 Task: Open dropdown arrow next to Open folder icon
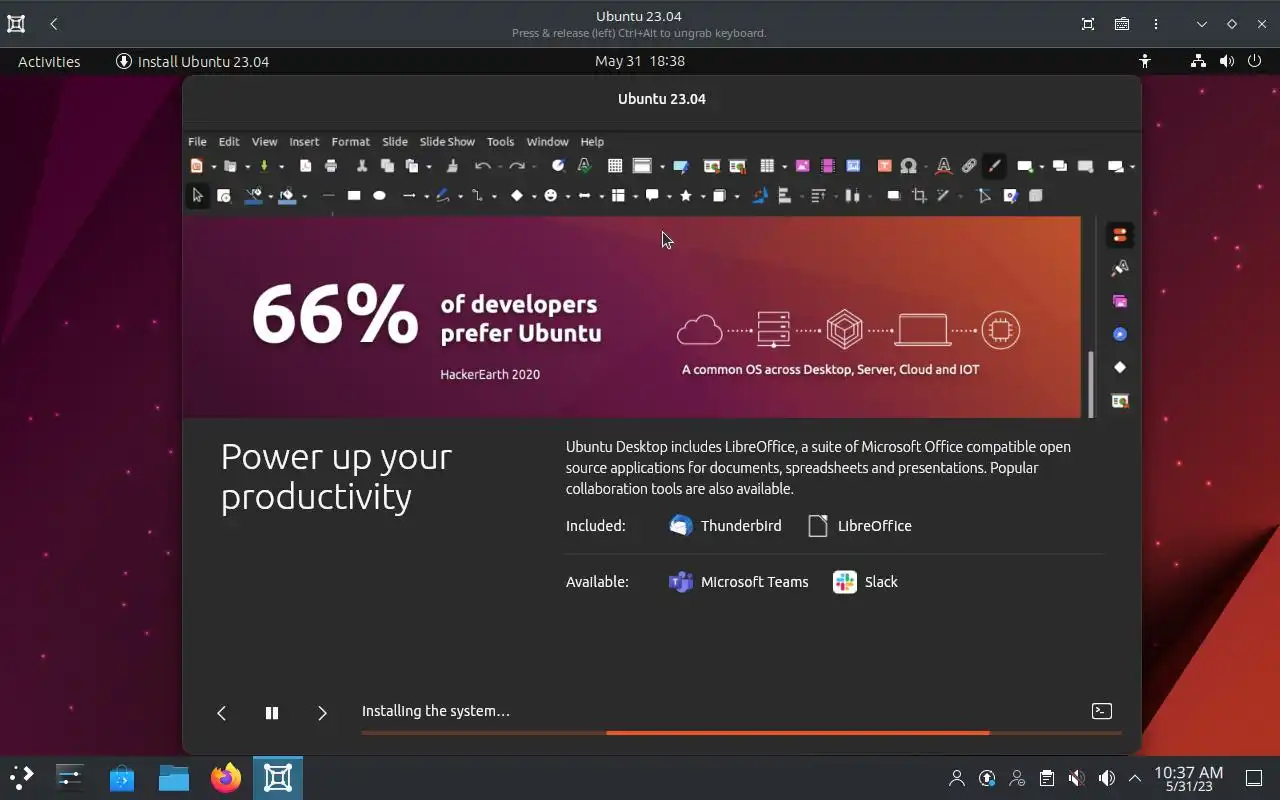[x=247, y=167]
